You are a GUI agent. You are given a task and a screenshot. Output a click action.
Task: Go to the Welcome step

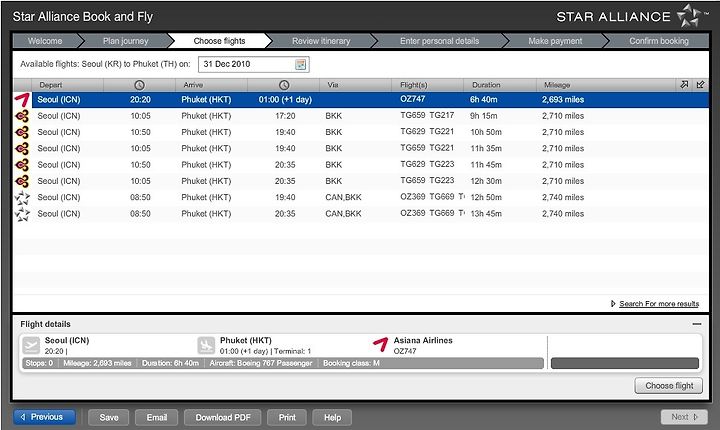pyautogui.click(x=45, y=41)
